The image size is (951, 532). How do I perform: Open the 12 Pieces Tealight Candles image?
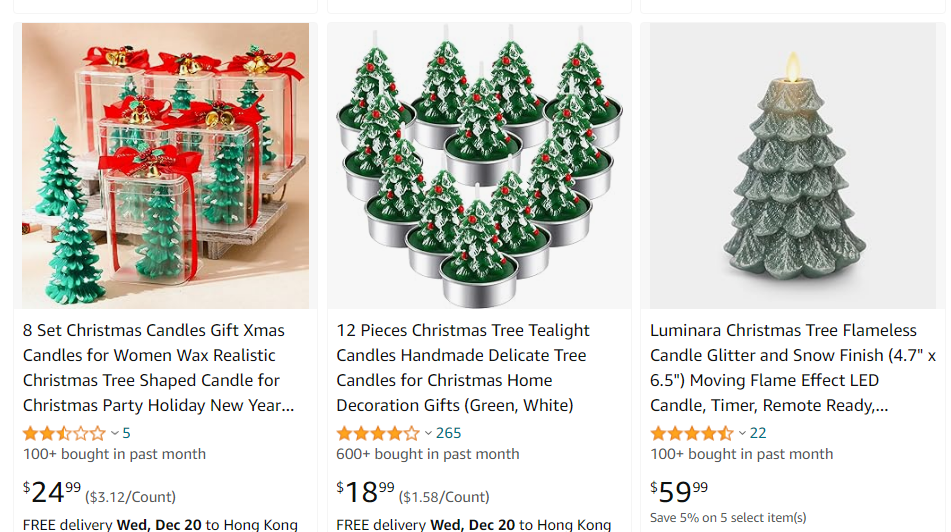click(x=479, y=165)
